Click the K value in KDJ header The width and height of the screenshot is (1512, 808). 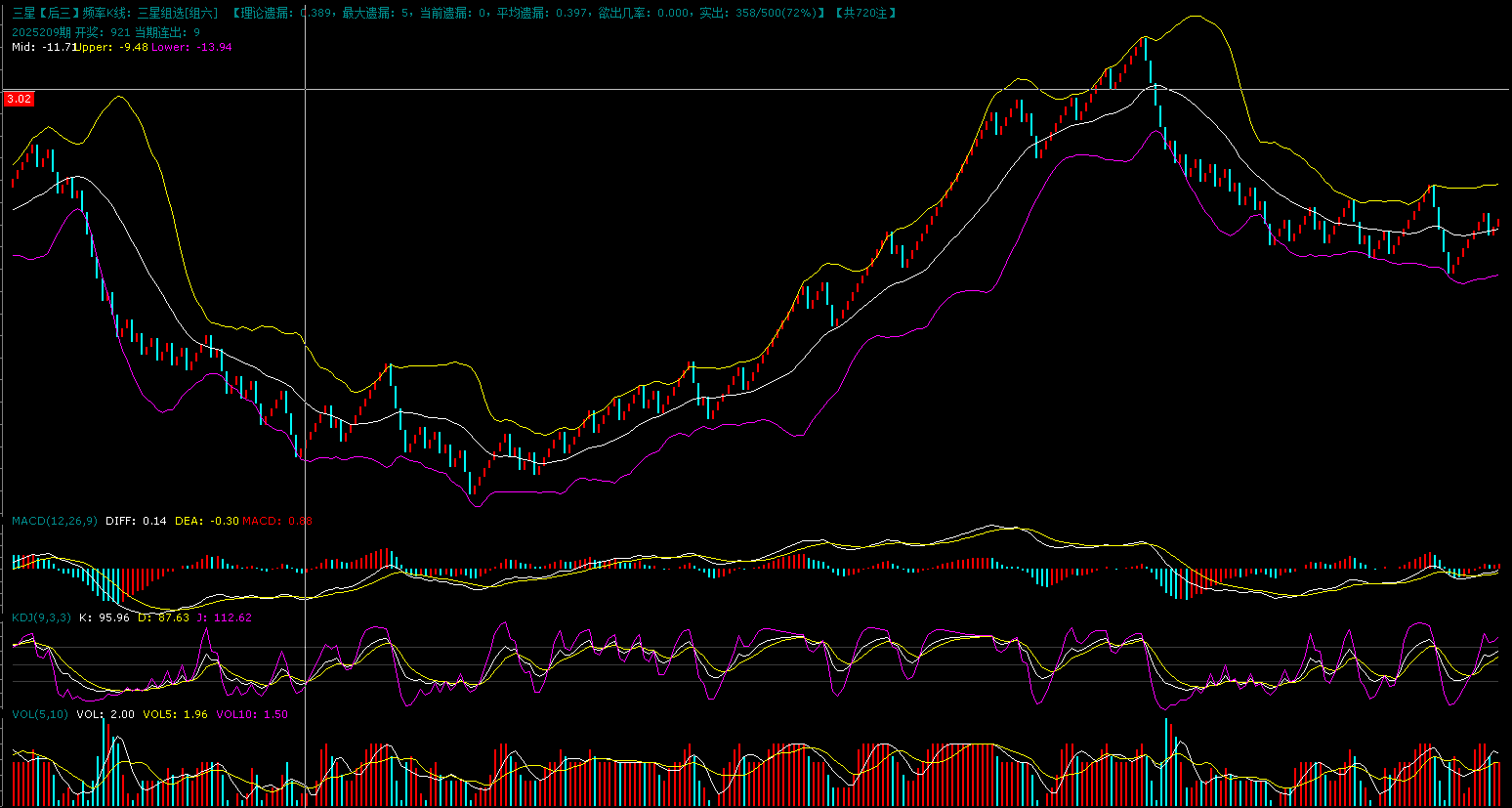pyautogui.click(x=104, y=617)
